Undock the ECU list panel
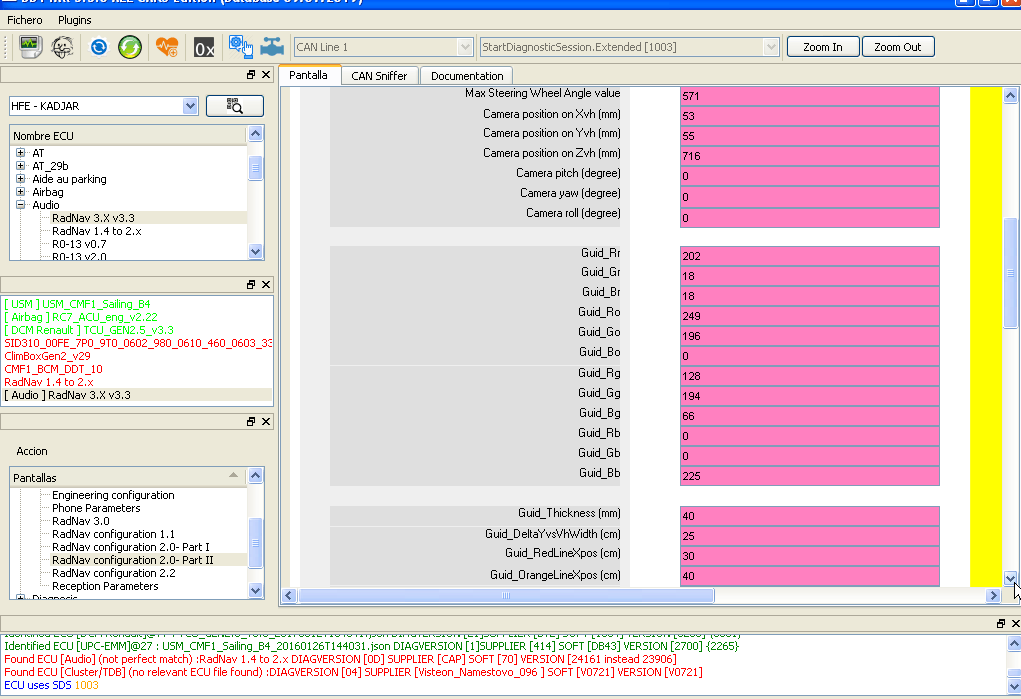Image resolution: width=1021 pixels, height=699 pixels. [x=251, y=74]
